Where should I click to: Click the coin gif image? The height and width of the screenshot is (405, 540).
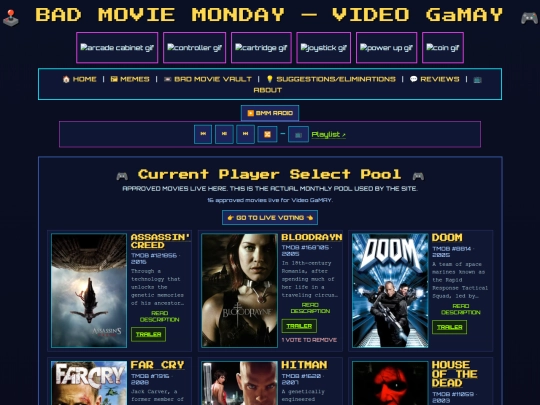coord(443,48)
